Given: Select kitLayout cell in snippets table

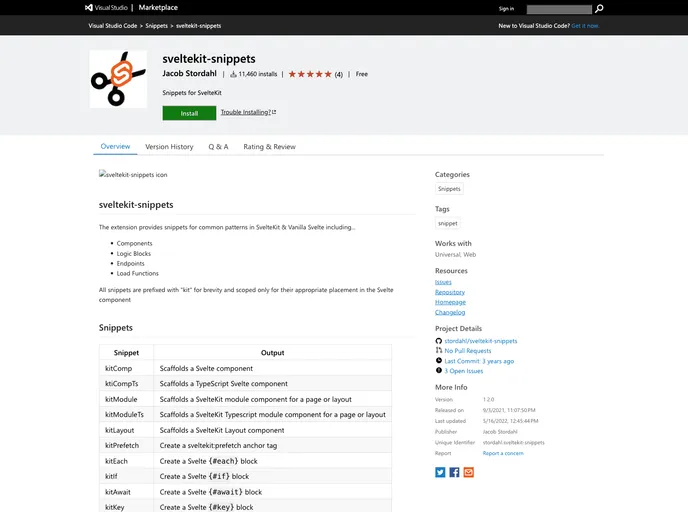Looking at the screenshot, I should pyautogui.click(x=126, y=430).
